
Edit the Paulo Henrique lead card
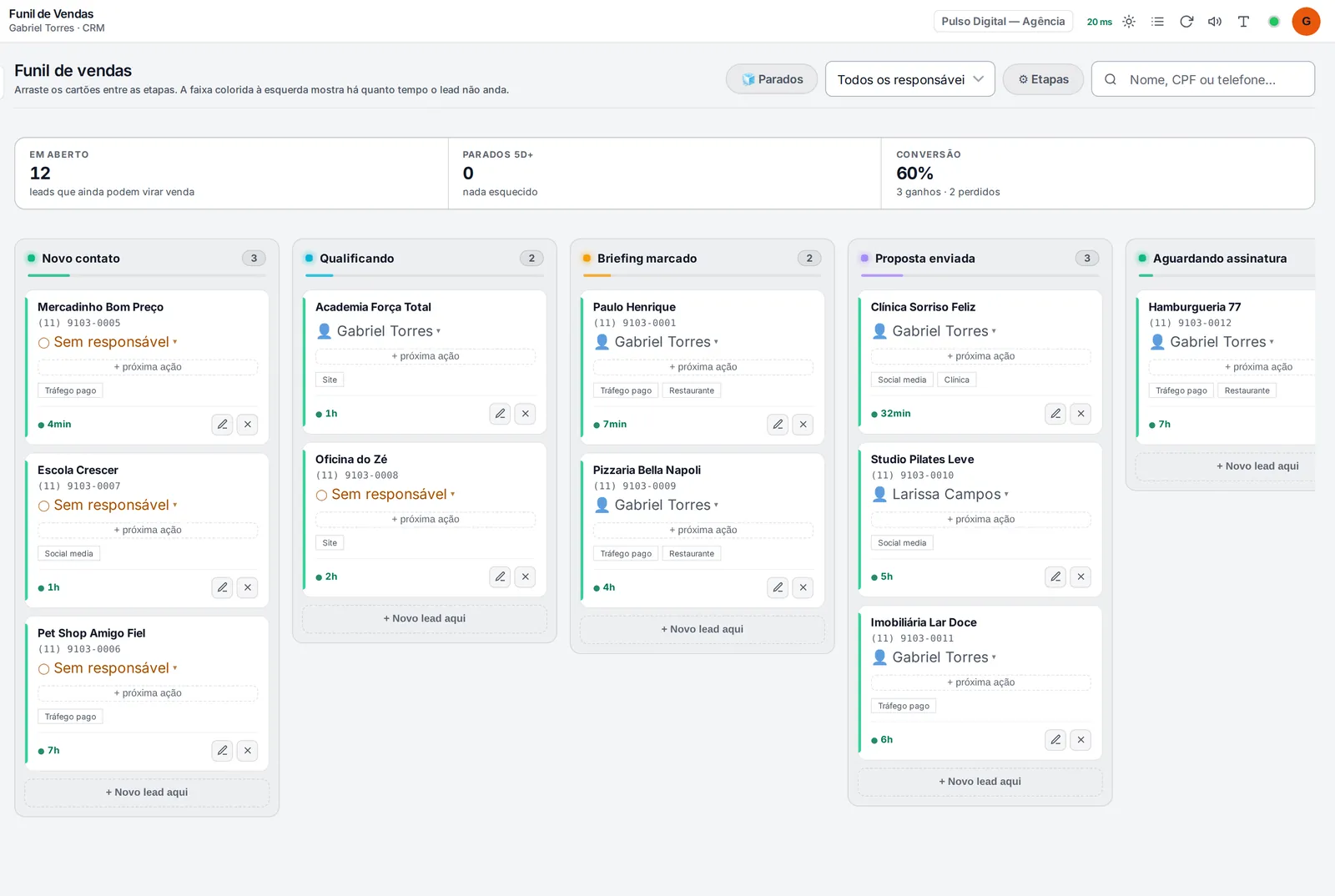click(778, 425)
